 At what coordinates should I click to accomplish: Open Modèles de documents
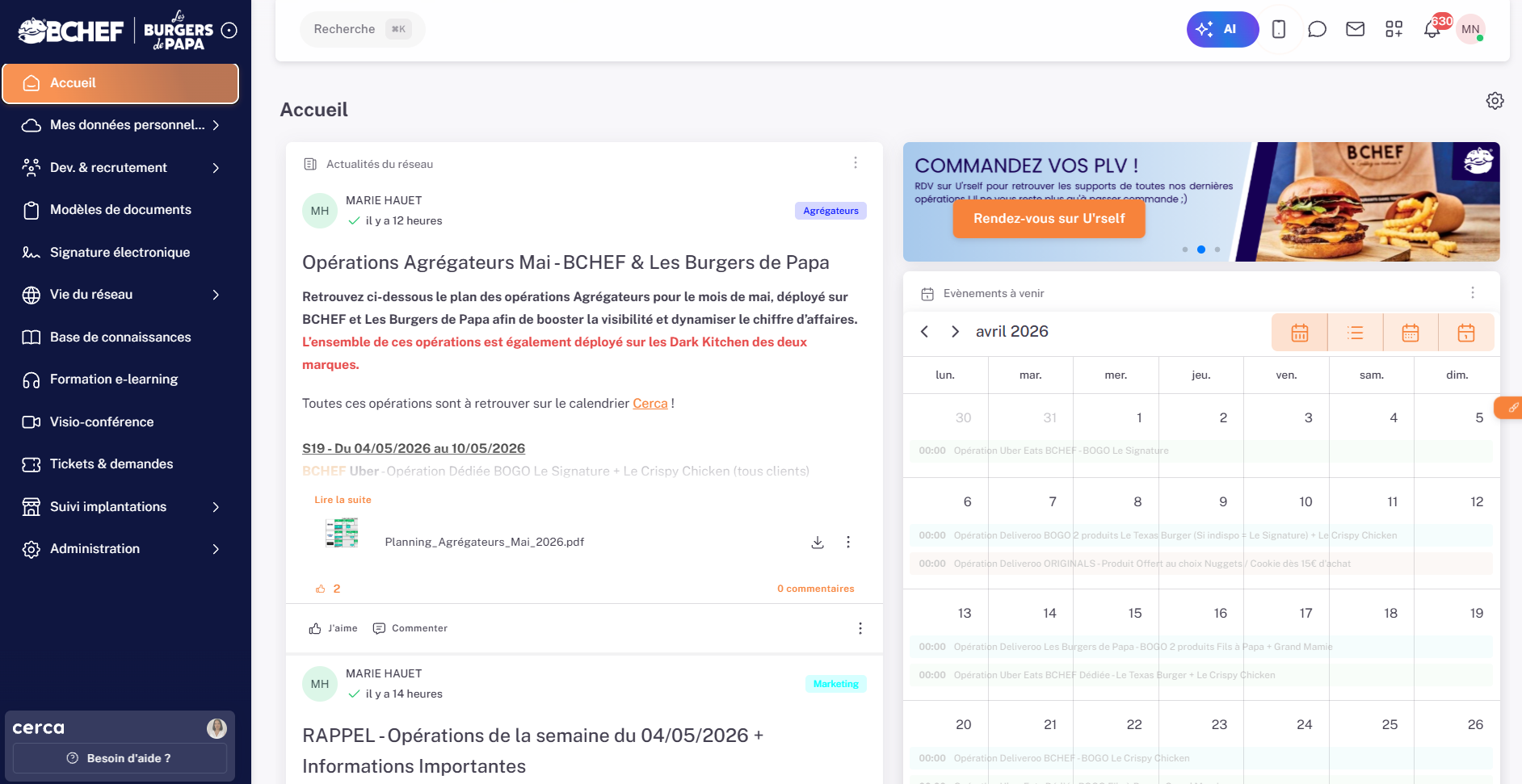click(120, 210)
